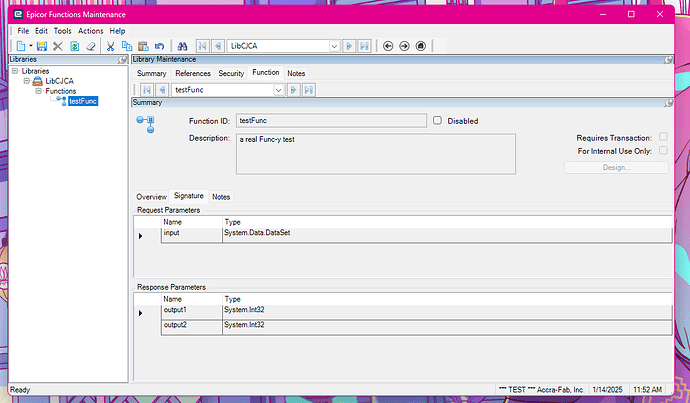
Task: Open the Home circular toolbar icon
Action: click(420, 46)
